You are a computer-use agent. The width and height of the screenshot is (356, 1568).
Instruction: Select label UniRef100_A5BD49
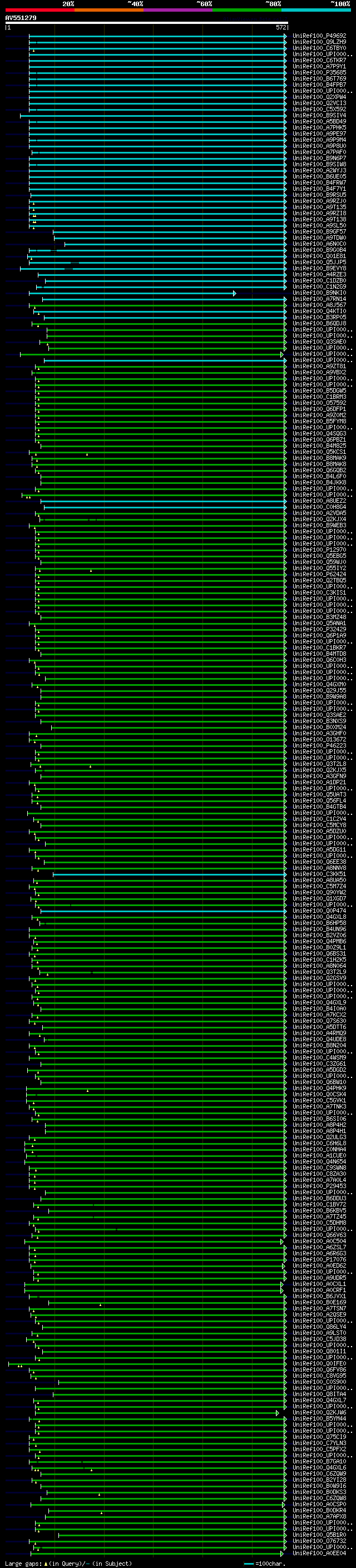319,121
